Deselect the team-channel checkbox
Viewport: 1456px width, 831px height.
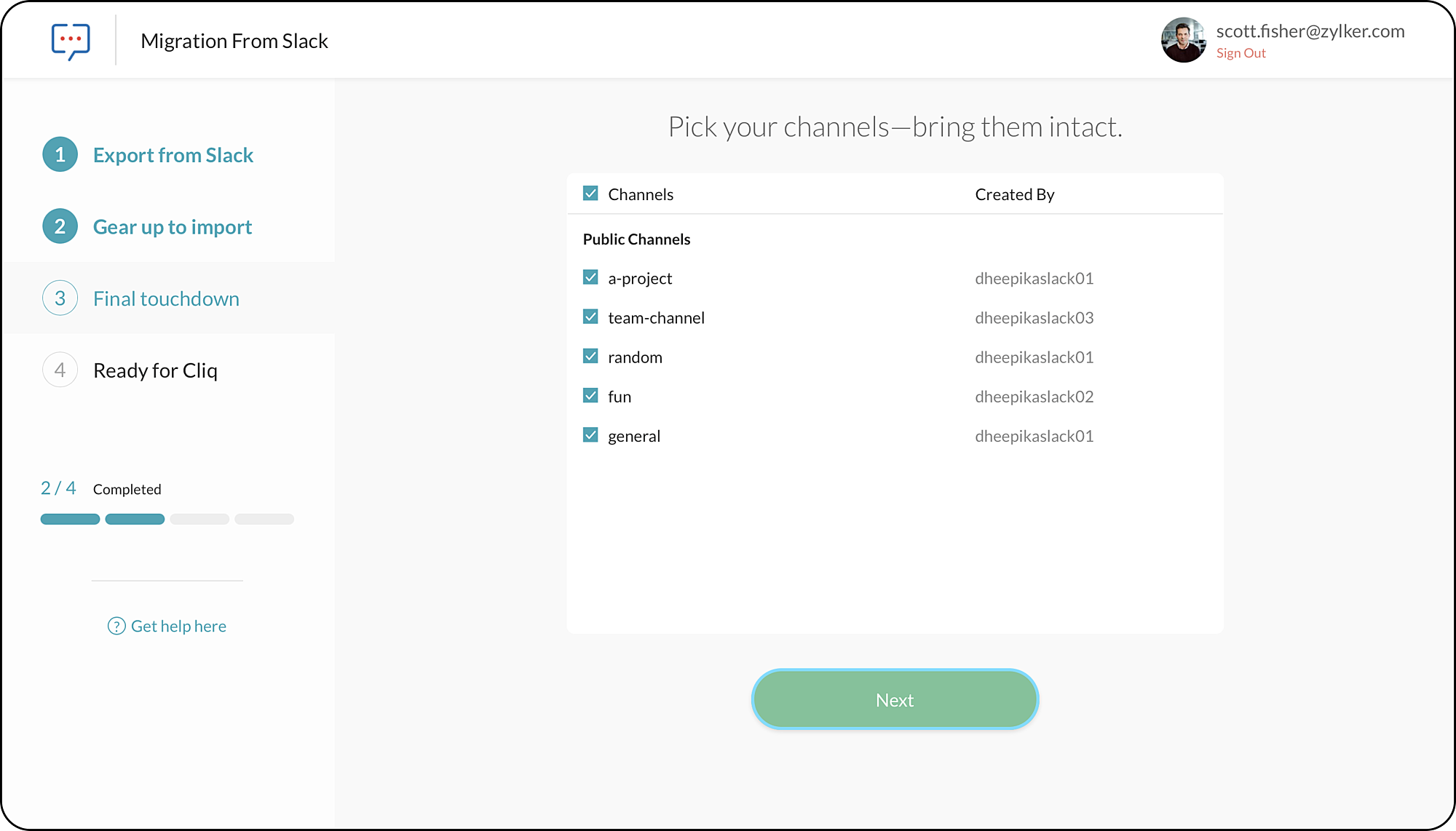tap(590, 317)
